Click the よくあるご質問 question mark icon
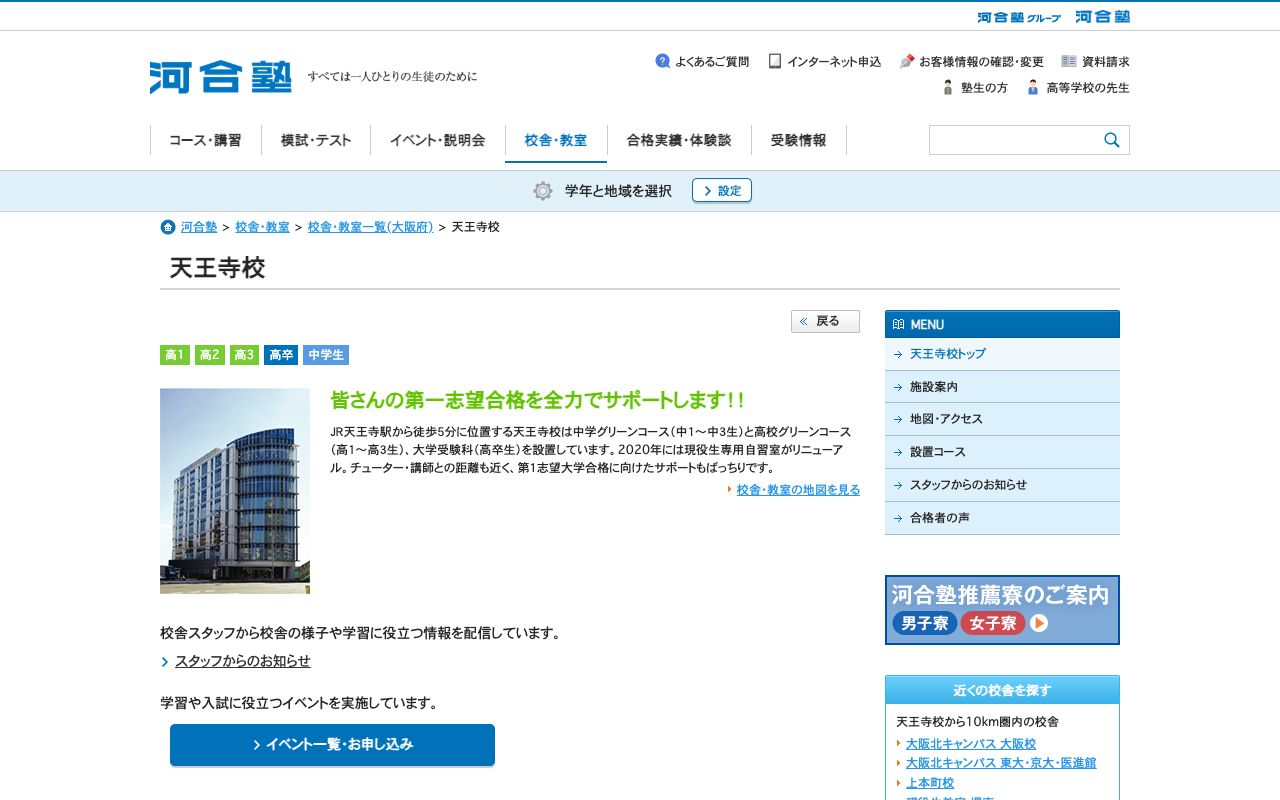This screenshot has width=1280, height=800. click(x=662, y=61)
